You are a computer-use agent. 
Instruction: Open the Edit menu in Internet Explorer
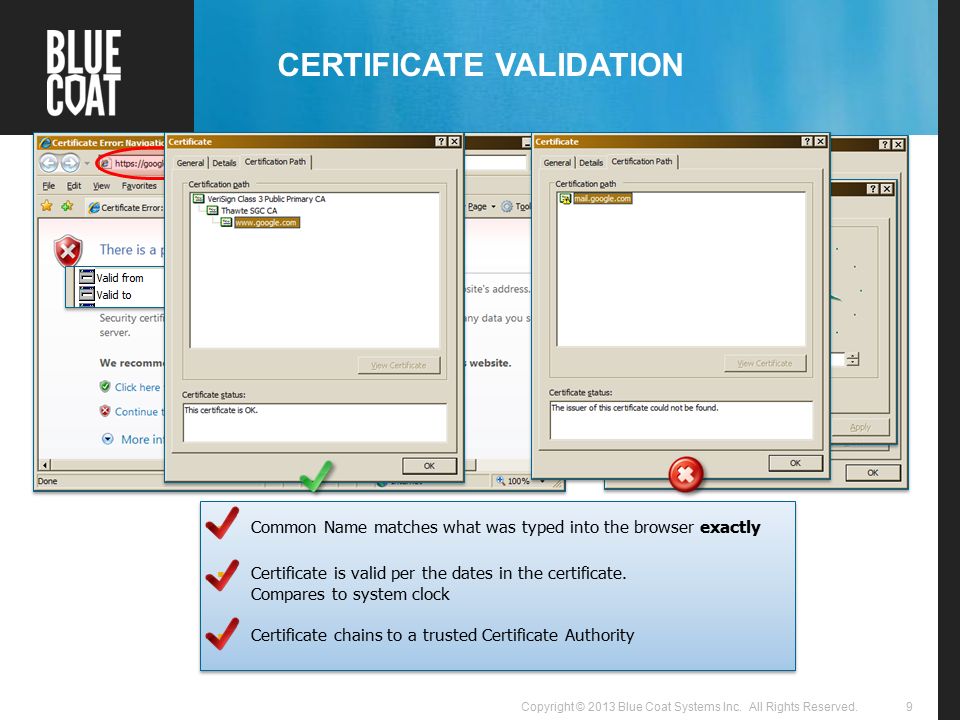(x=74, y=186)
